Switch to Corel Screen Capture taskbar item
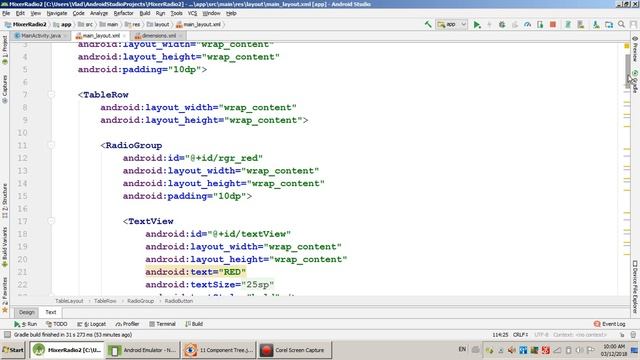The width and height of the screenshot is (640, 360). coord(295,350)
